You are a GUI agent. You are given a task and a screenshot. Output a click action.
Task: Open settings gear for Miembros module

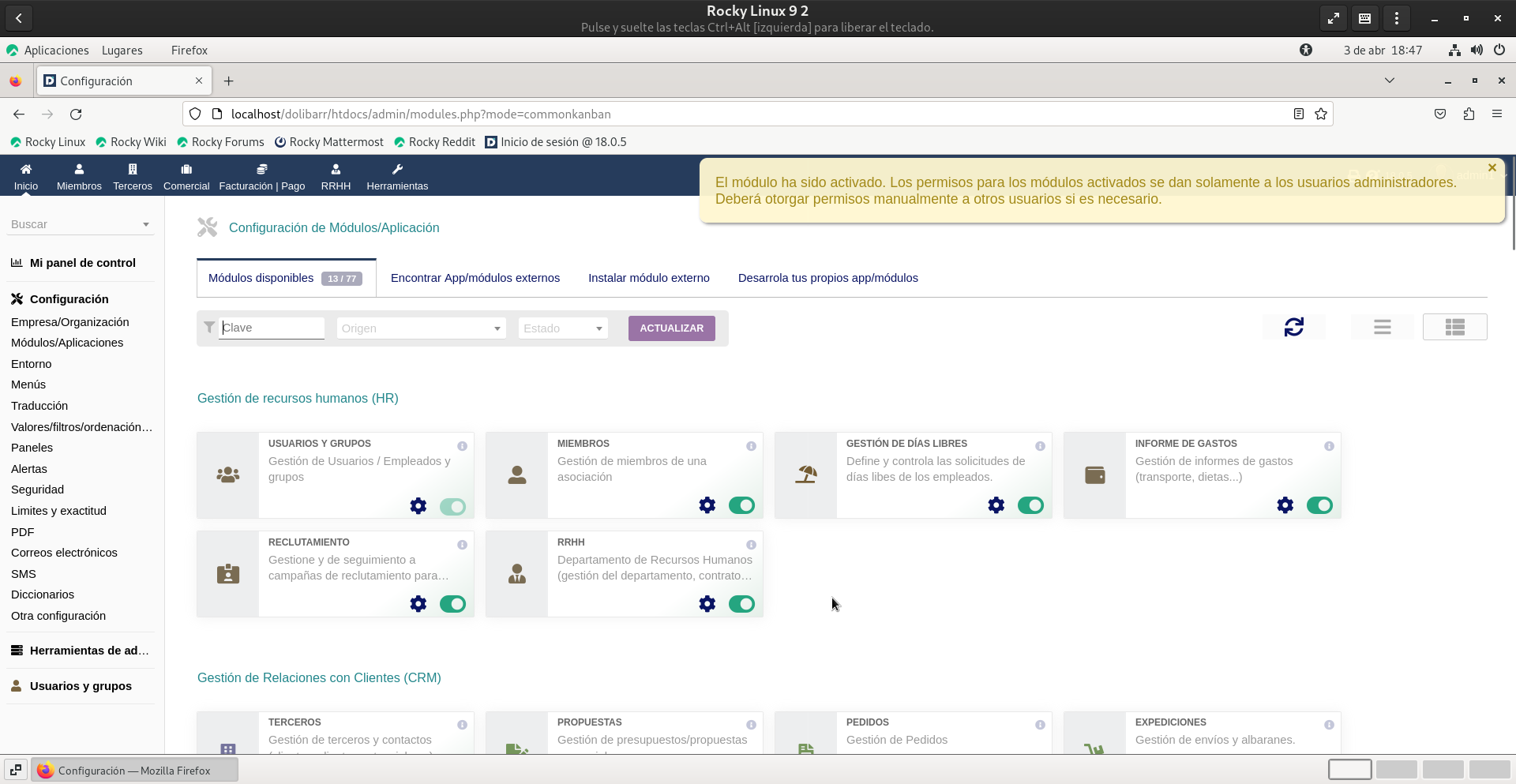707,505
